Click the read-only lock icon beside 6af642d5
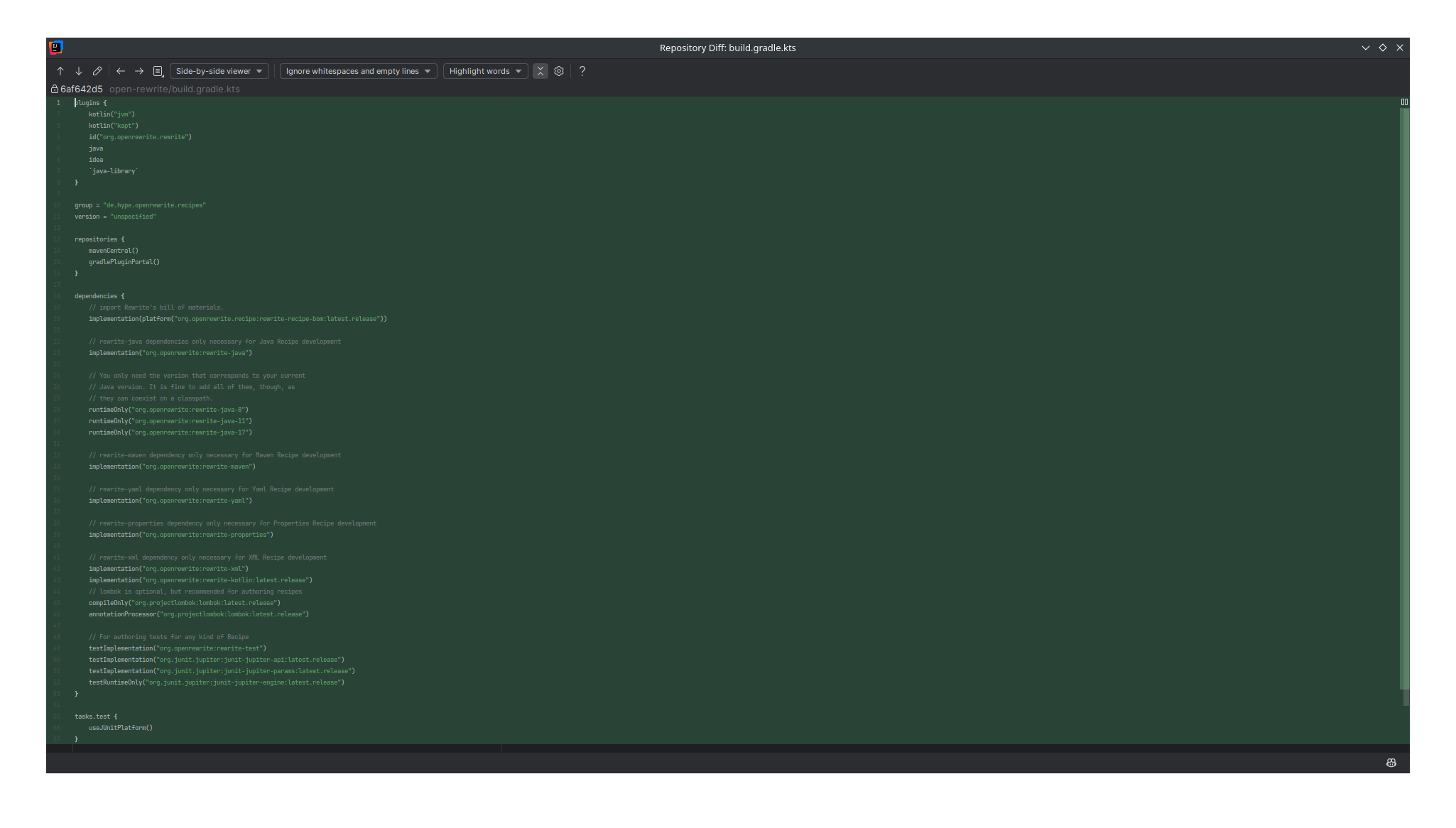 (x=55, y=89)
